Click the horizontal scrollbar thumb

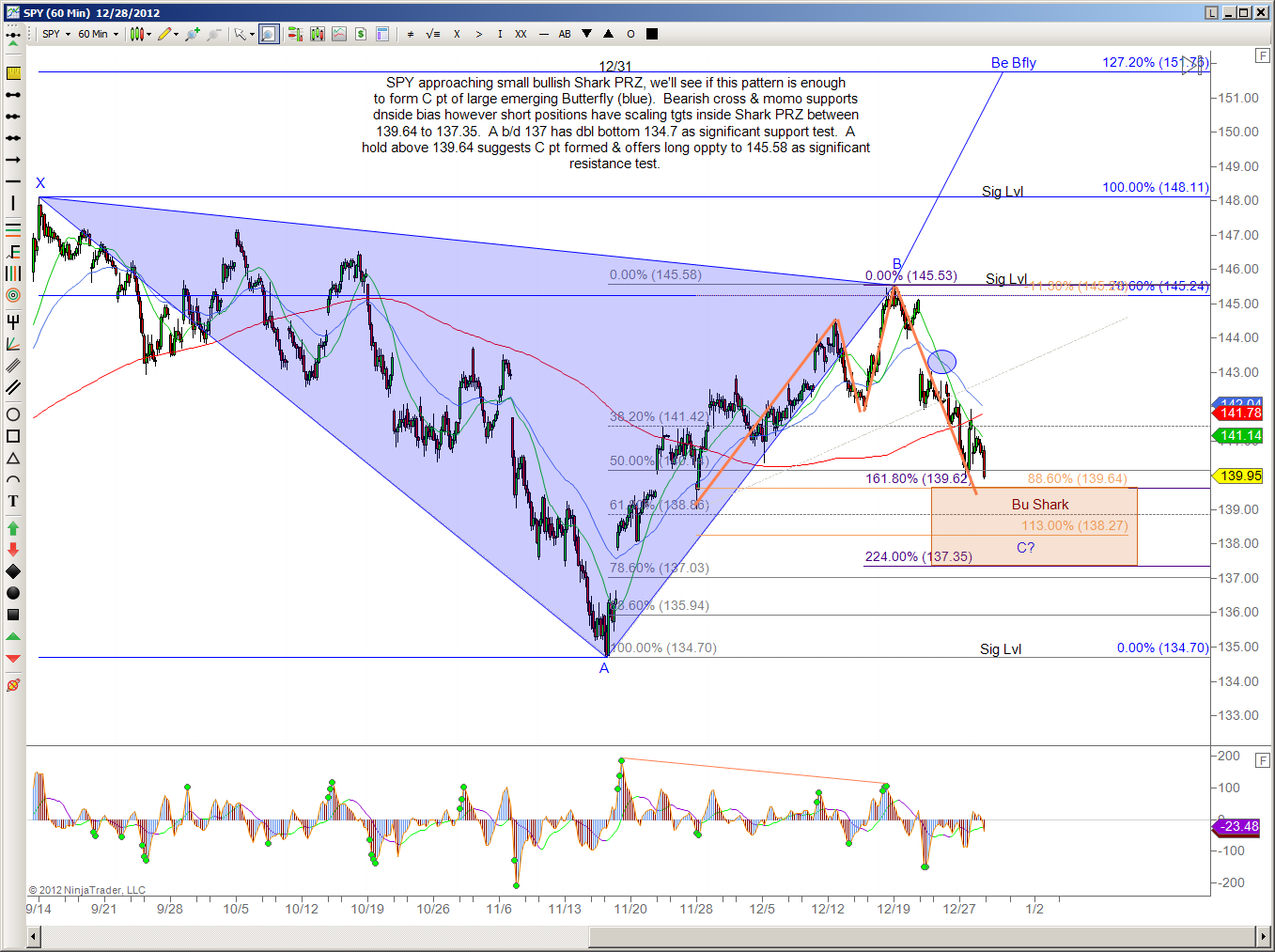pyautogui.click(x=921, y=936)
